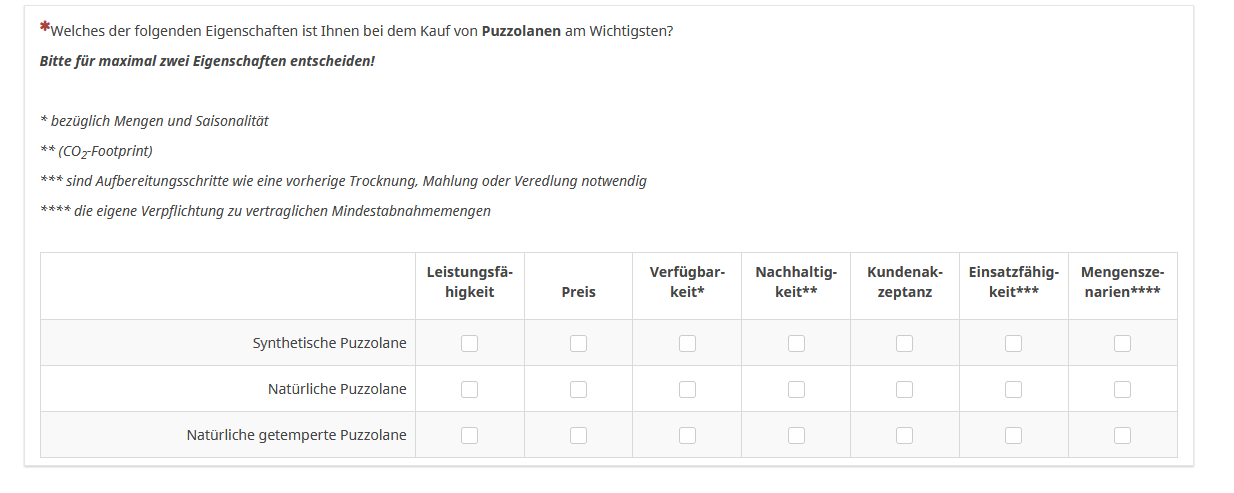Screen dimensions: 1234x493
Task: Tick Preis for Synthetische Puzzolane
Action: pyautogui.click(x=578, y=343)
